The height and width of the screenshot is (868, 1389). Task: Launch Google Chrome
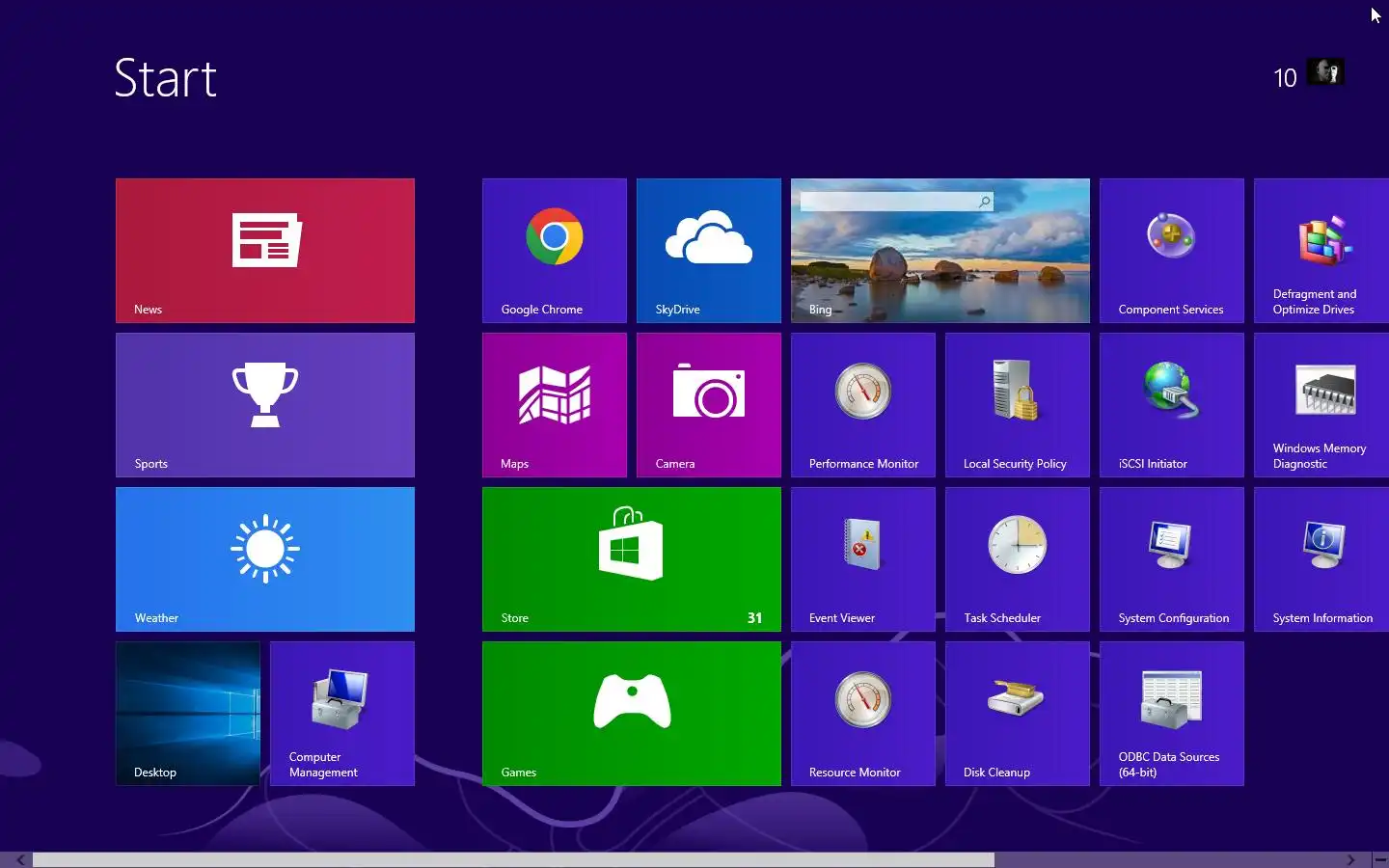(x=555, y=251)
